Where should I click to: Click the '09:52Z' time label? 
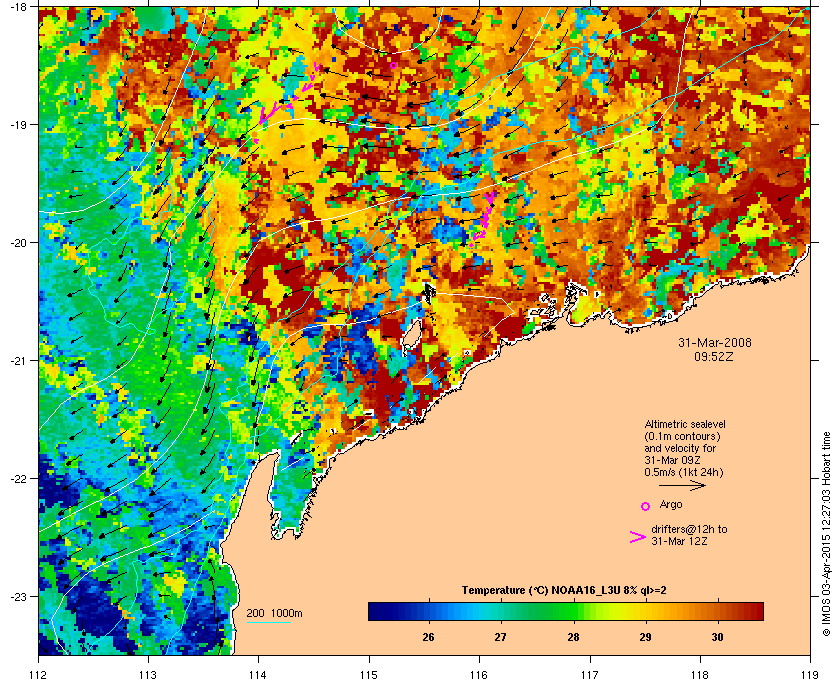(714, 356)
